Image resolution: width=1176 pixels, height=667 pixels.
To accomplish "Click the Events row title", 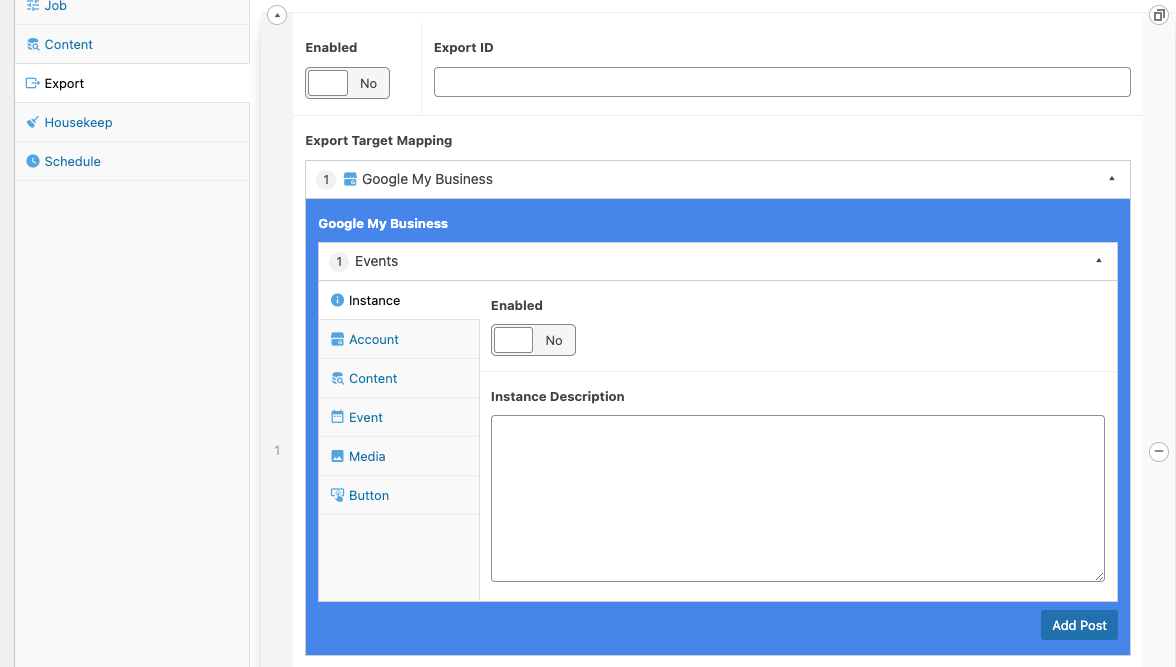I will [376, 261].
